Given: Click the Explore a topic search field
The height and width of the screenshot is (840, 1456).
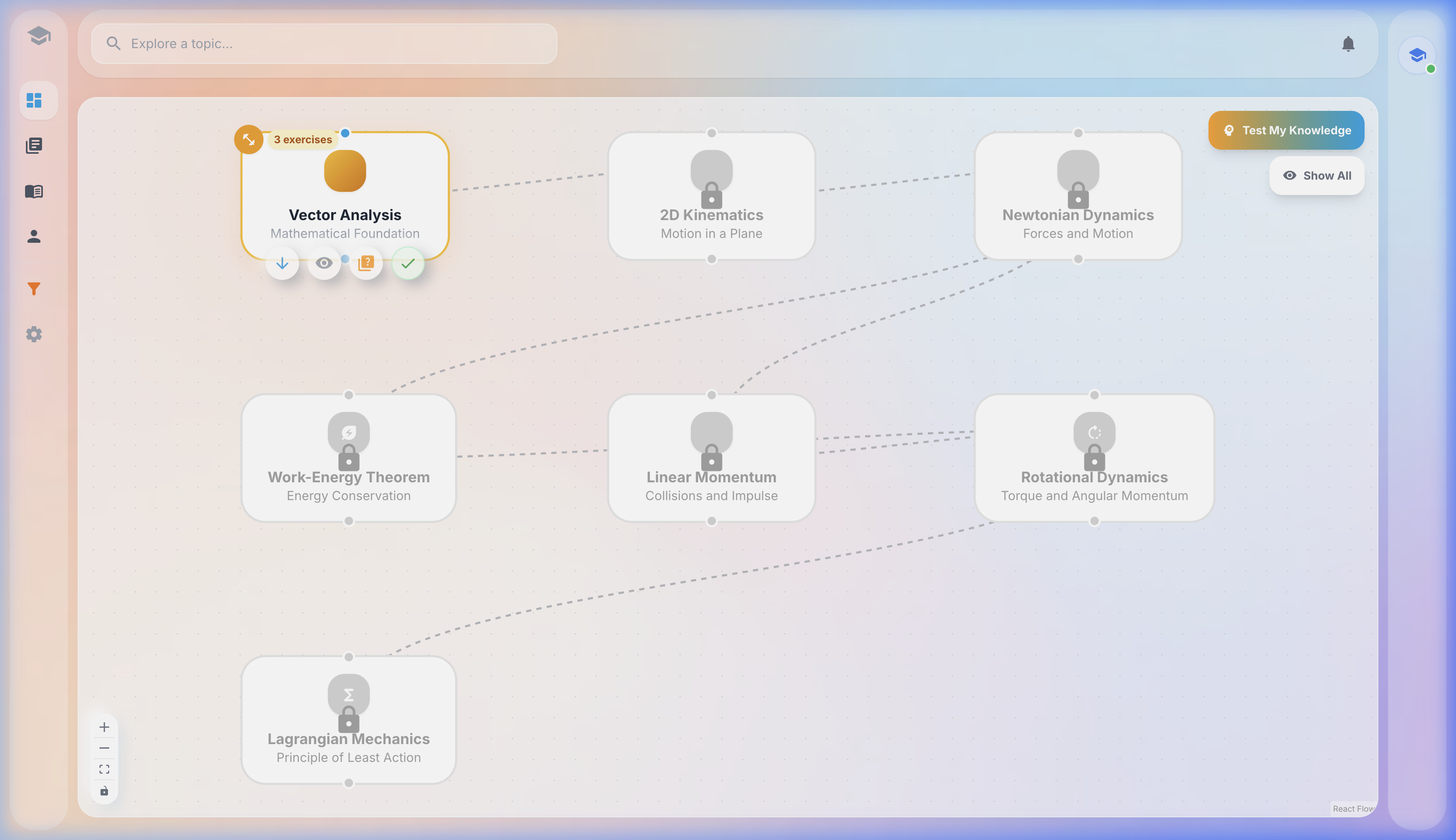Looking at the screenshot, I should (x=324, y=43).
